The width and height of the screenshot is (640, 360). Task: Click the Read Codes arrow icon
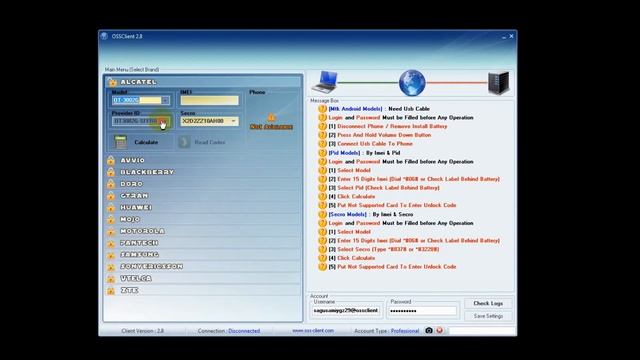click(184, 142)
